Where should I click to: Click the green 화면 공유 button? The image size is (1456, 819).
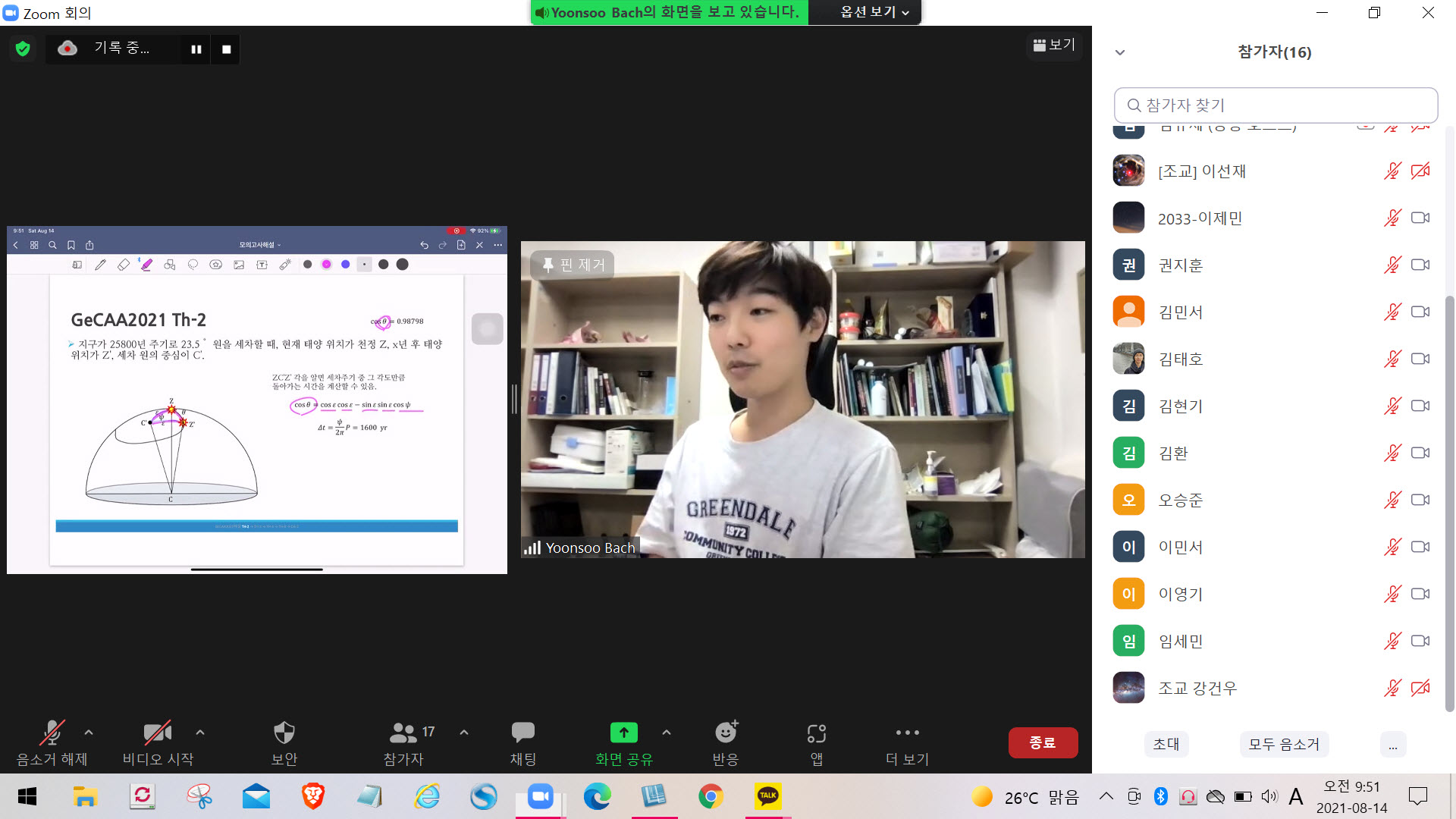624,743
